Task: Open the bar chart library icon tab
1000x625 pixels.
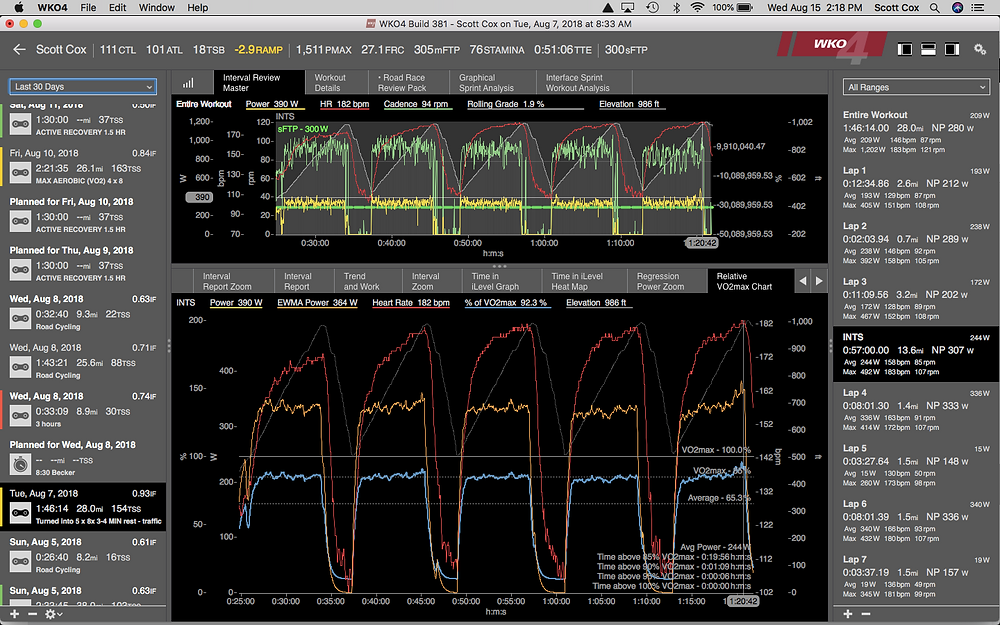Action: 188,83
